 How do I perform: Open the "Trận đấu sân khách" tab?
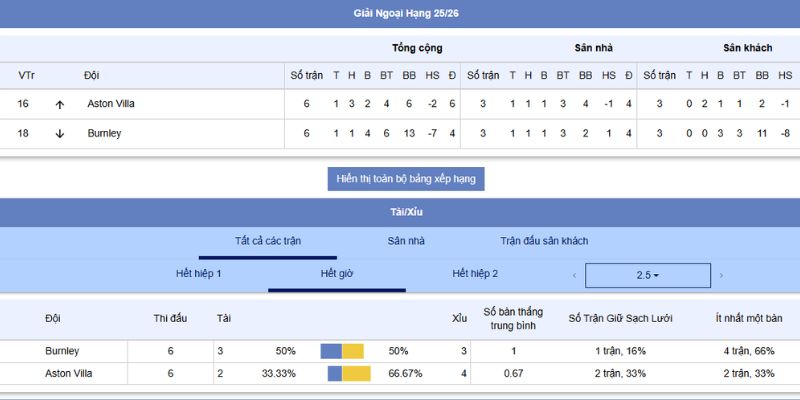(544, 241)
